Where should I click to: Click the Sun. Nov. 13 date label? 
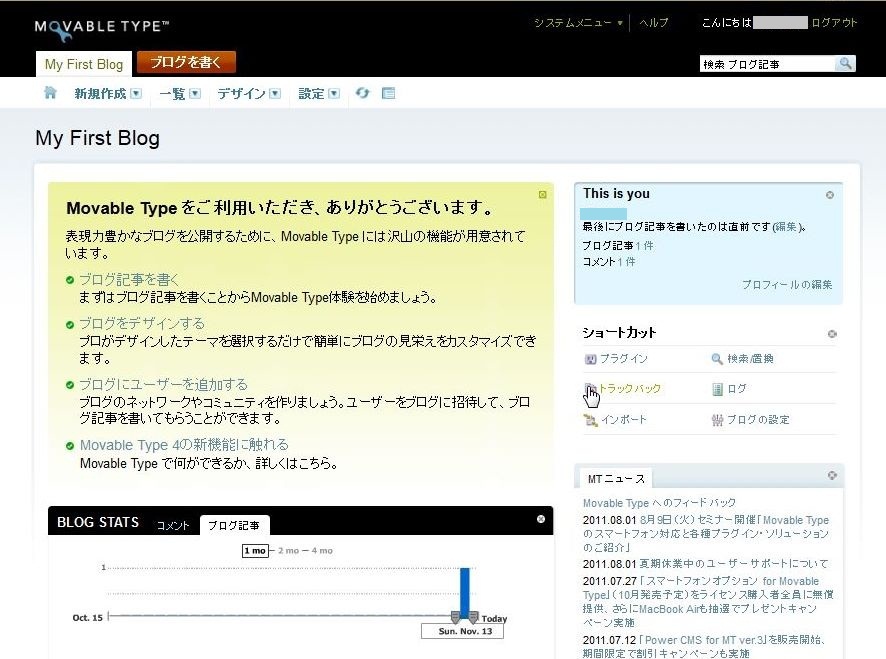(x=462, y=631)
